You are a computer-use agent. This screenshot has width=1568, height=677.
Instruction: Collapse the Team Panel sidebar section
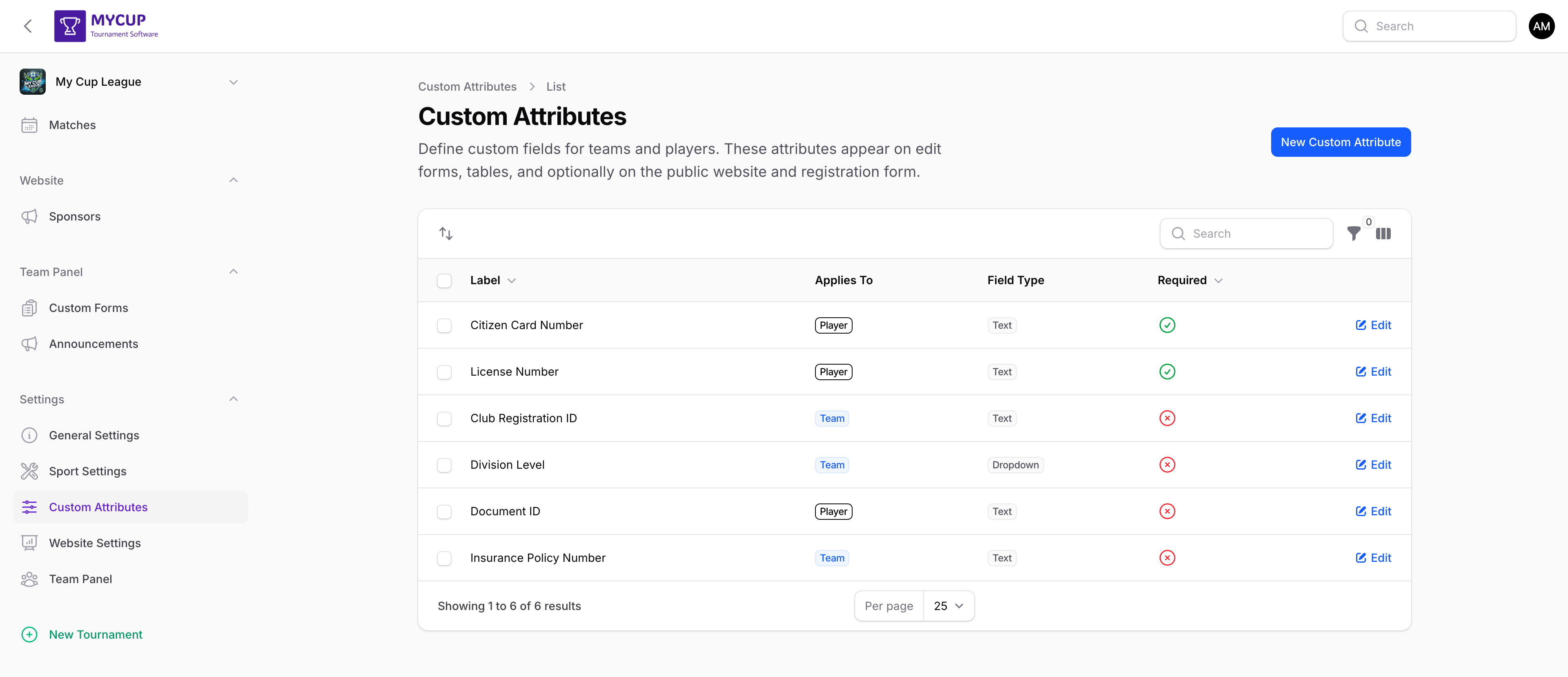tap(233, 272)
